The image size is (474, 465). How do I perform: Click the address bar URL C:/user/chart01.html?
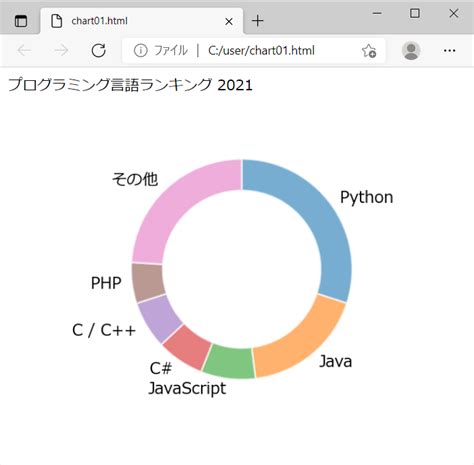click(x=261, y=51)
